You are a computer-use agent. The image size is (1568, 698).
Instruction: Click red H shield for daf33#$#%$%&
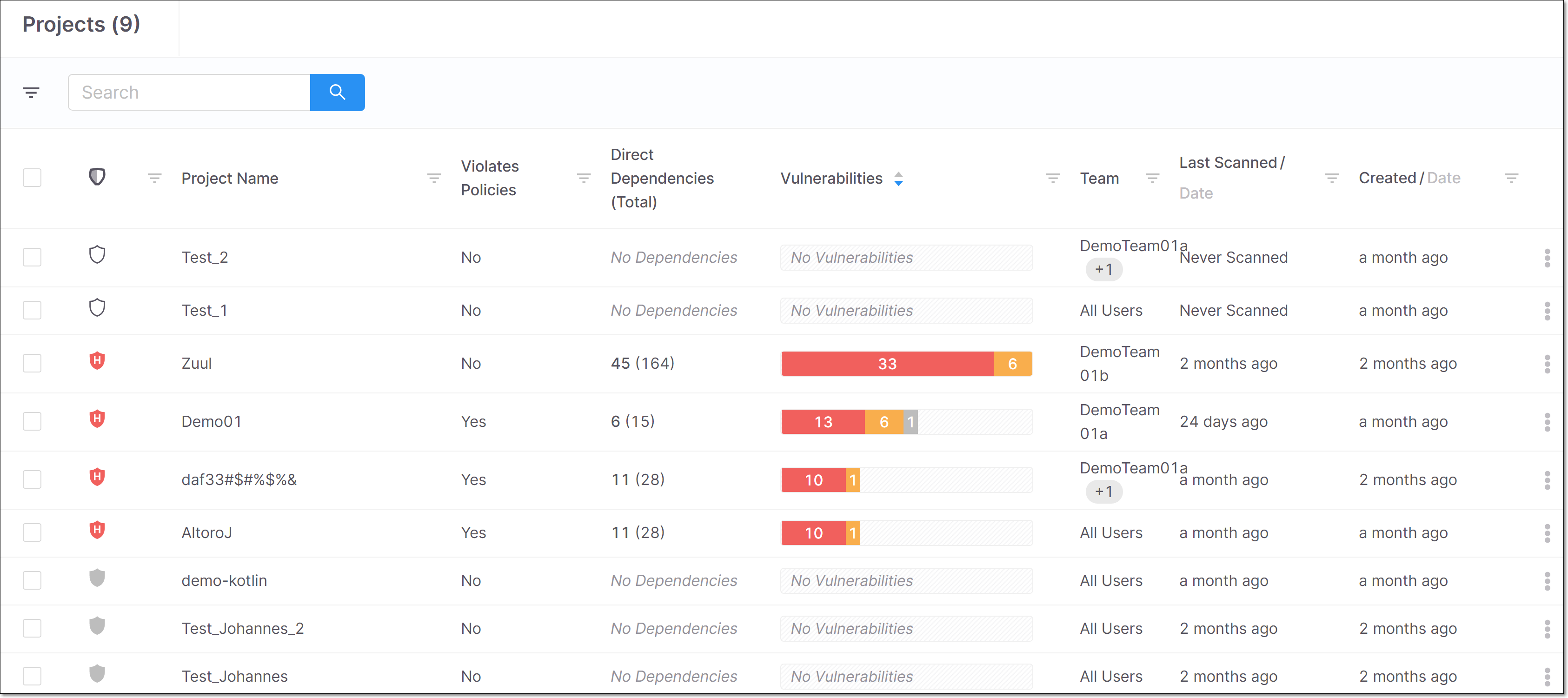[97, 477]
